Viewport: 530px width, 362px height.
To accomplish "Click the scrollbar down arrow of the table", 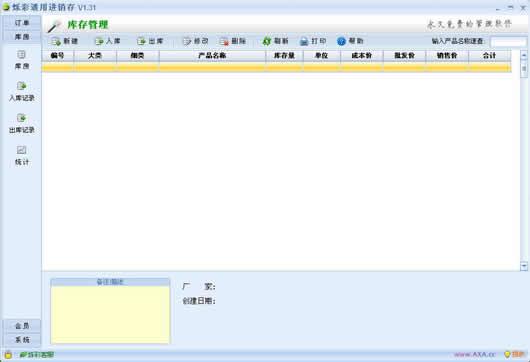I will point(524,266).
